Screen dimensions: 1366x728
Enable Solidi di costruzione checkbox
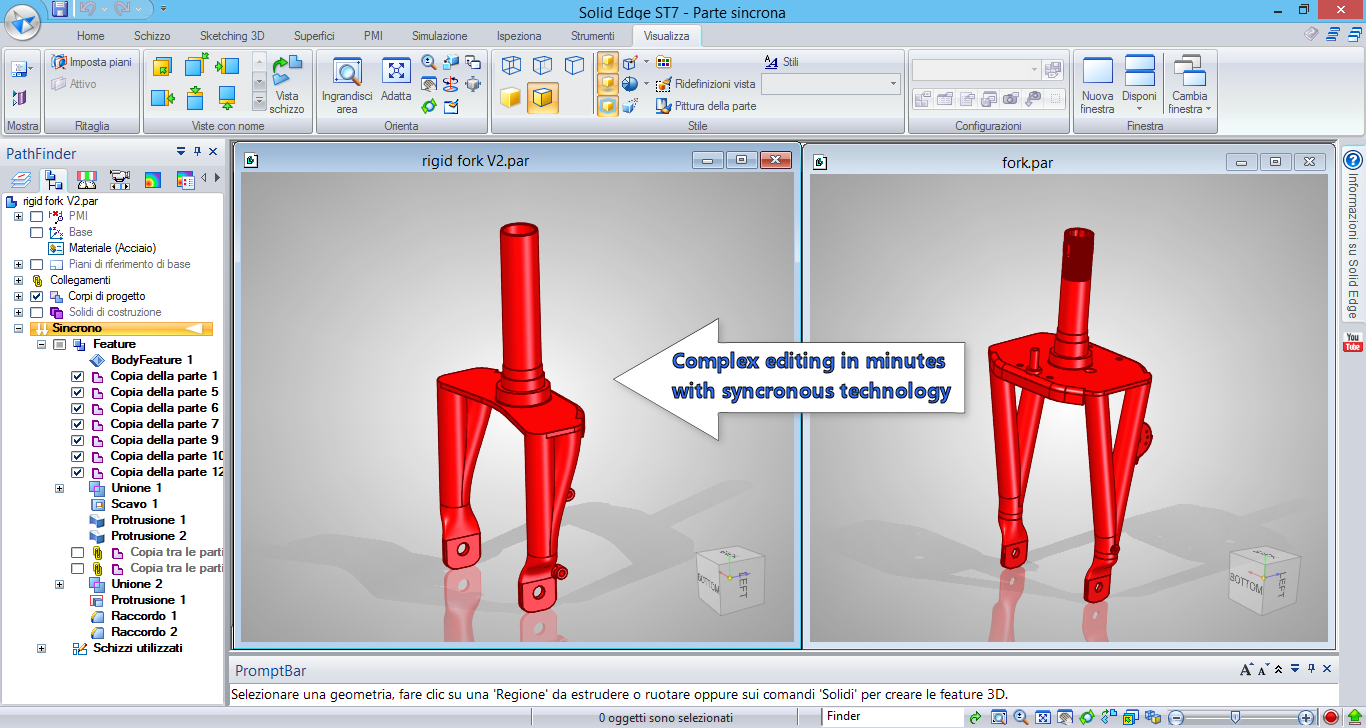point(37,312)
